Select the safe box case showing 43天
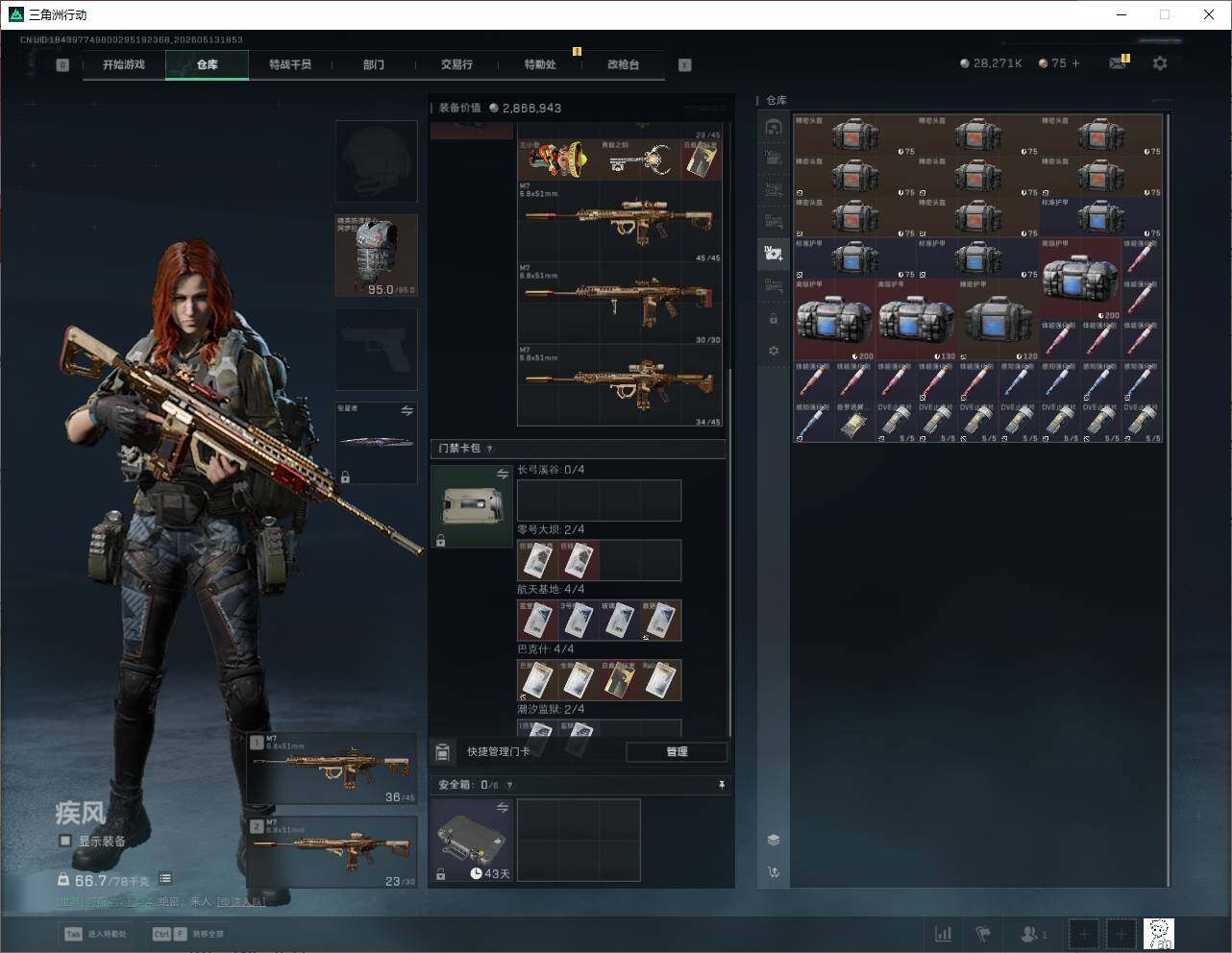This screenshot has height=953, width=1232. point(471,840)
